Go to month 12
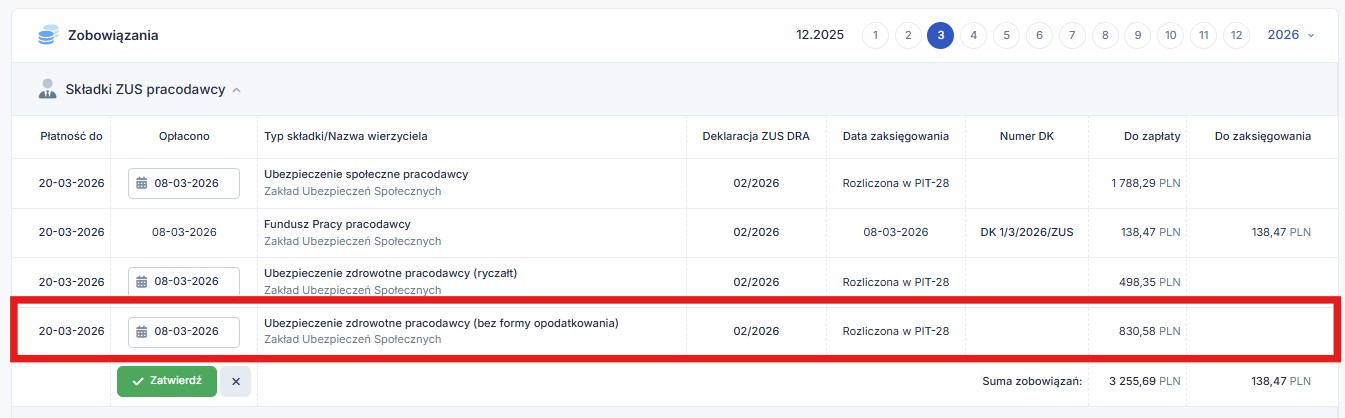Image resolution: width=1345 pixels, height=418 pixels. pyautogui.click(x=1237, y=35)
